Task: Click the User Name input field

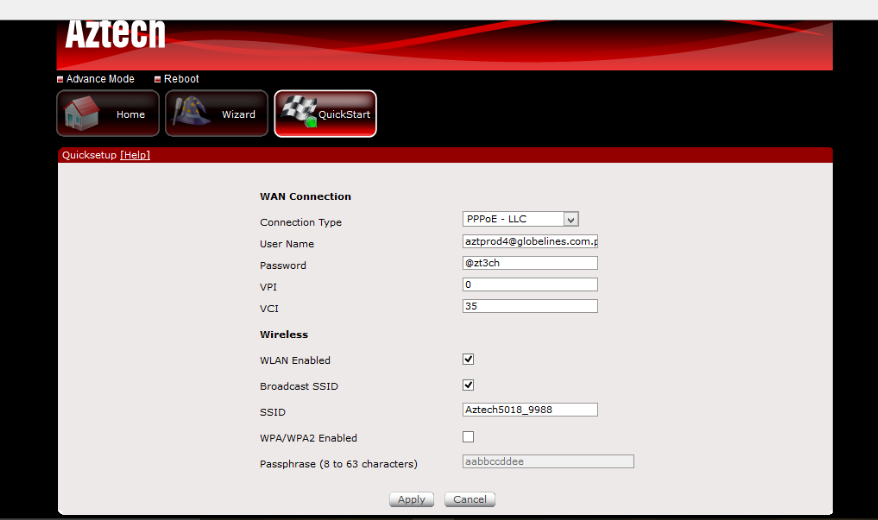Action: [x=530, y=241]
